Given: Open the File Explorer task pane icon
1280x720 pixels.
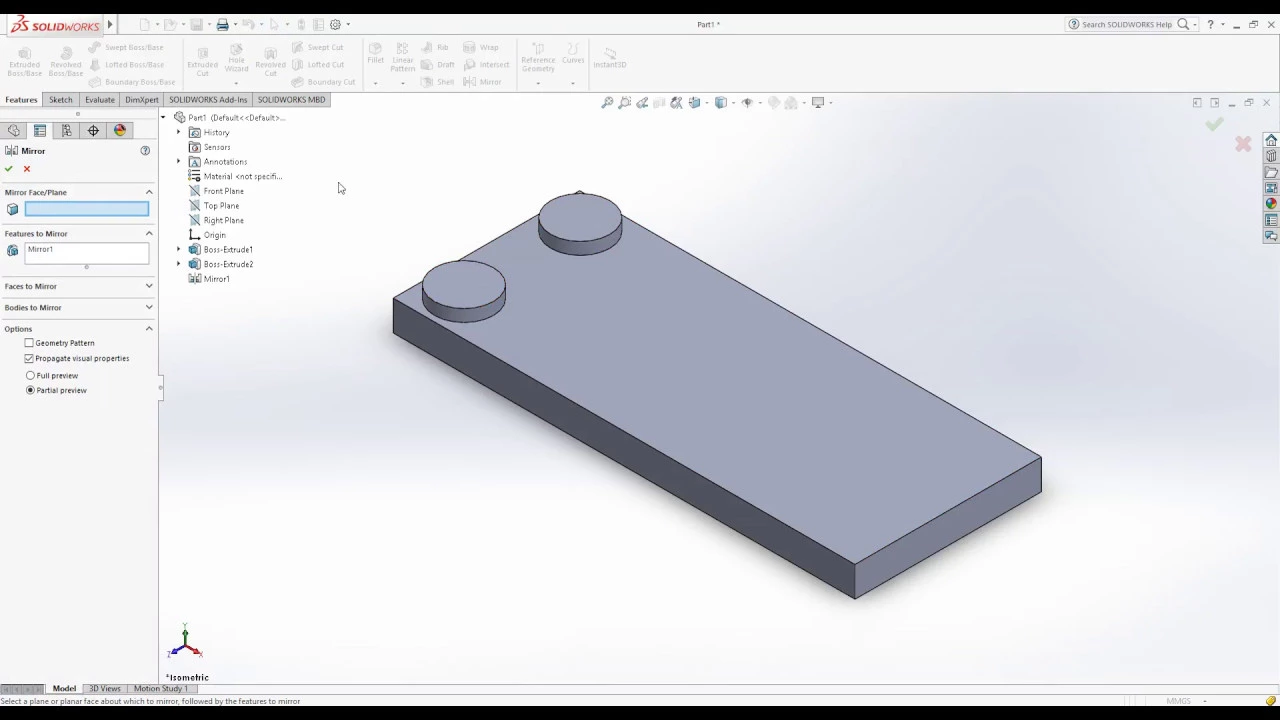Looking at the screenshot, I should pyautogui.click(x=1271, y=172).
